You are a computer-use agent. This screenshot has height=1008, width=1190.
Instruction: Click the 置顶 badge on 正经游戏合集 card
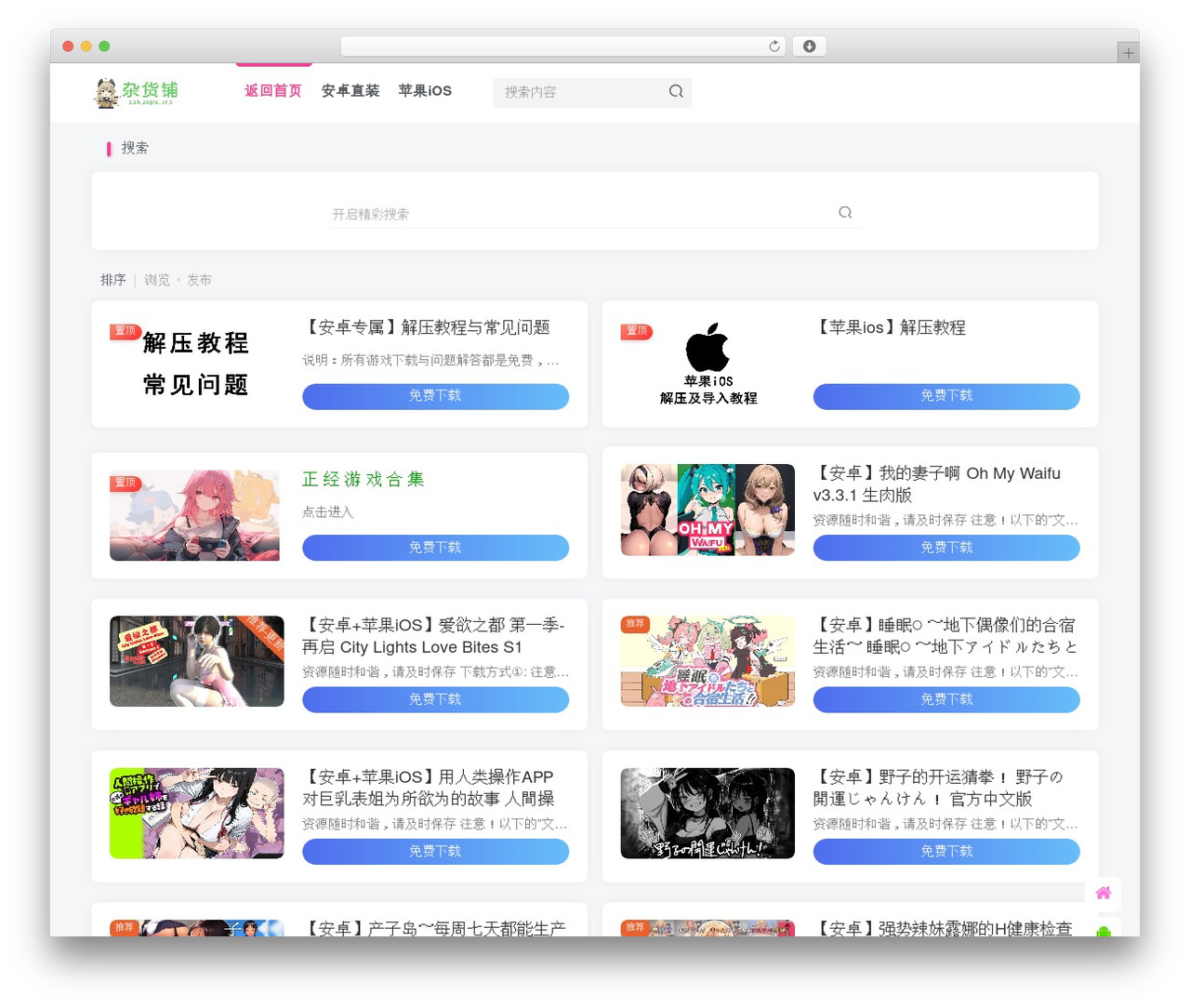pos(126,483)
